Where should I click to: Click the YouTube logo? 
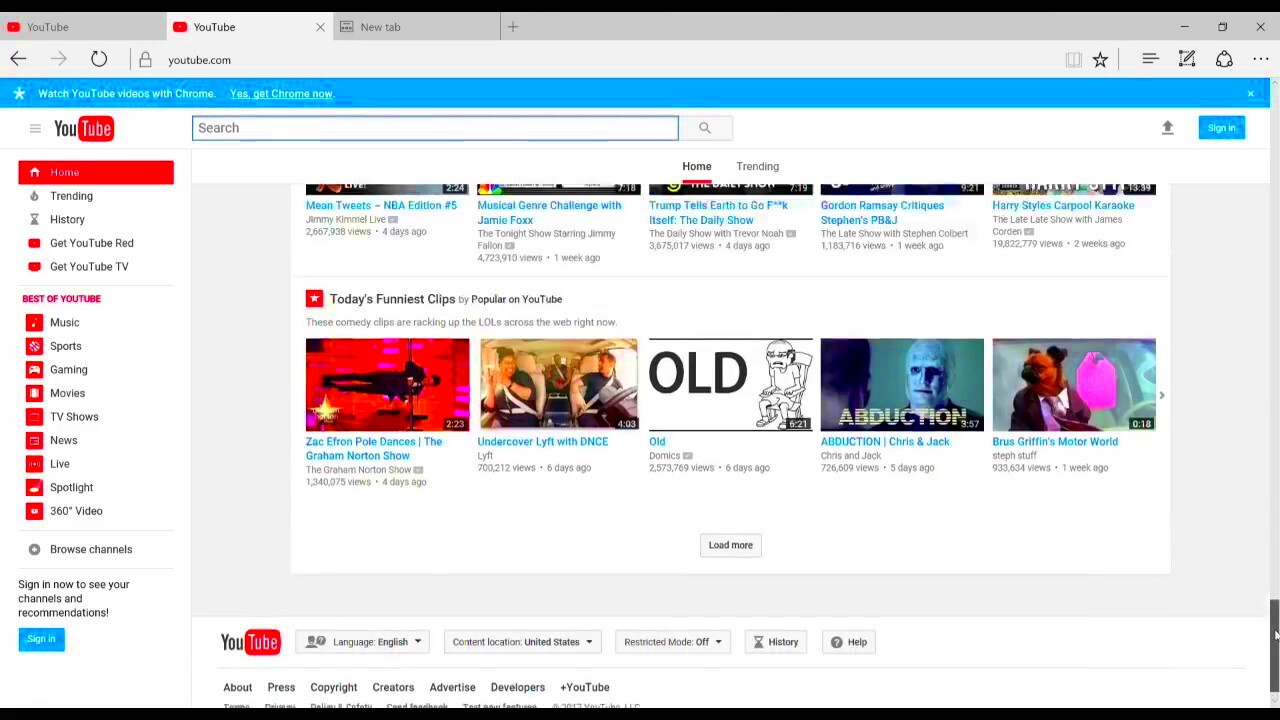(x=83, y=128)
